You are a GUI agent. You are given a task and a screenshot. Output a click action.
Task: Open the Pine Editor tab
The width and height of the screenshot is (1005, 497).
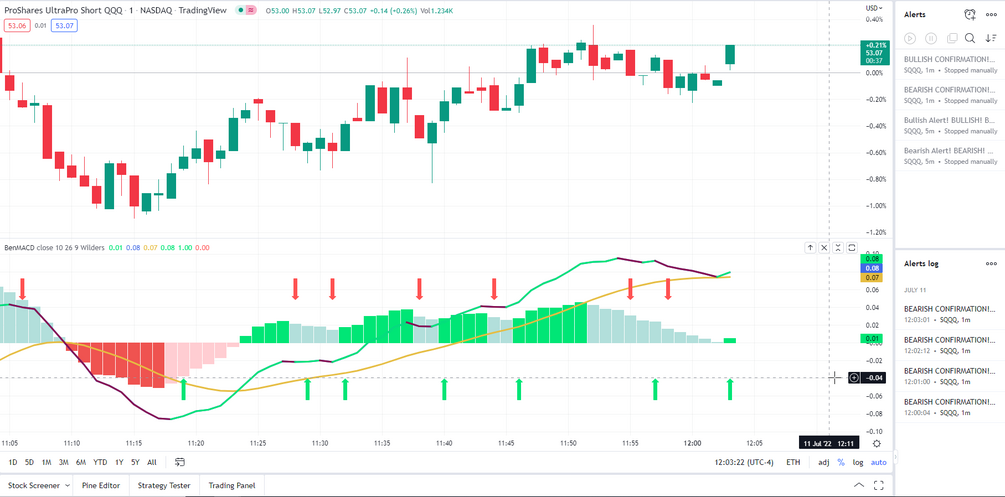[x=101, y=485]
